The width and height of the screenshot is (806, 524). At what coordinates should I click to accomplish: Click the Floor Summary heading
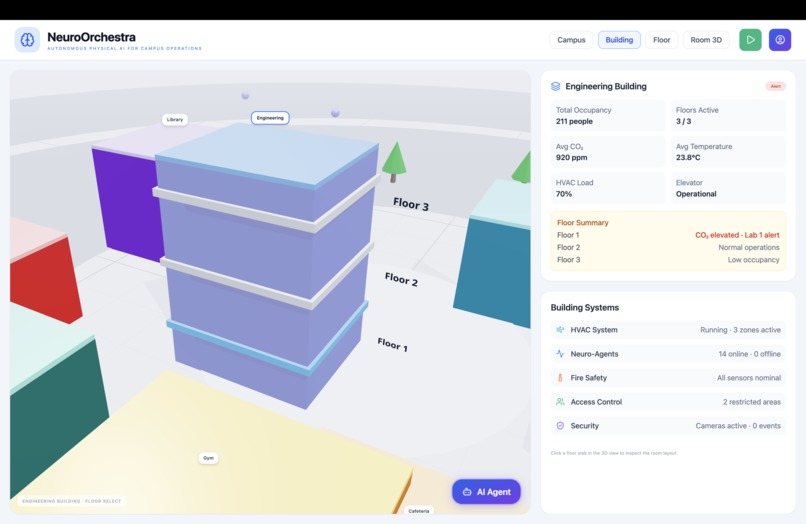[x=583, y=223]
